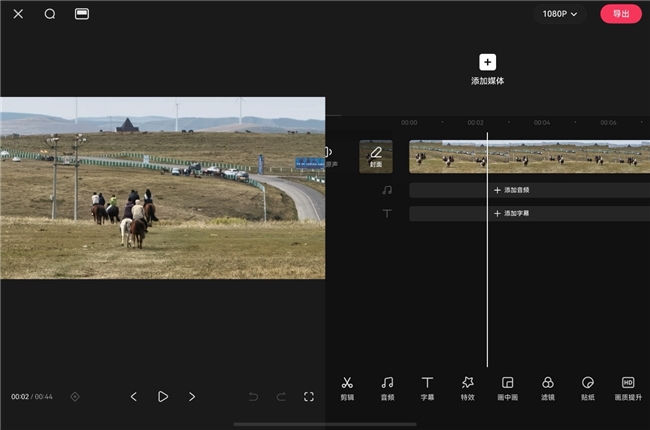Open the 贴纸 stickers tool
The height and width of the screenshot is (430, 650).
pos(588,389)
